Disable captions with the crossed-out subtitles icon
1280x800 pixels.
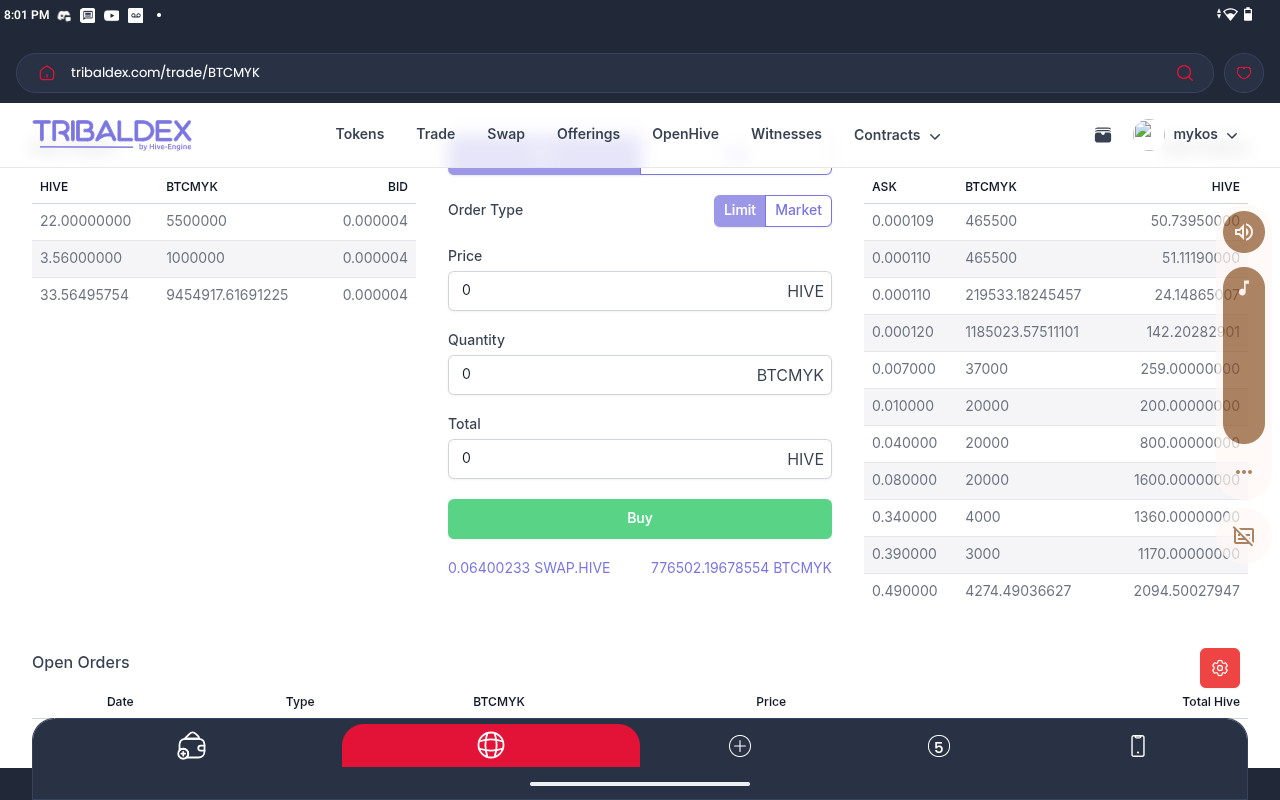tap(1244, 536)
